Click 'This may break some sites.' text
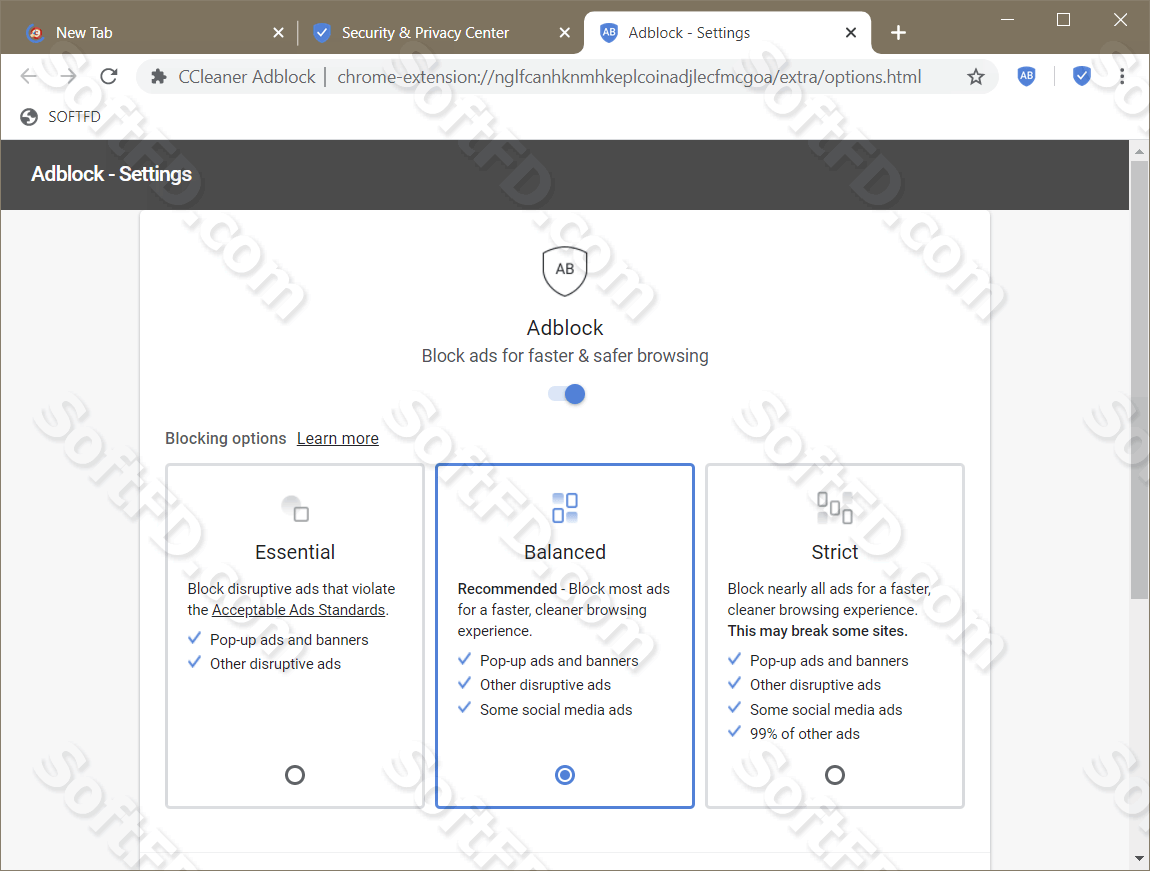1150x871 pixels. (x=817, y=631)
